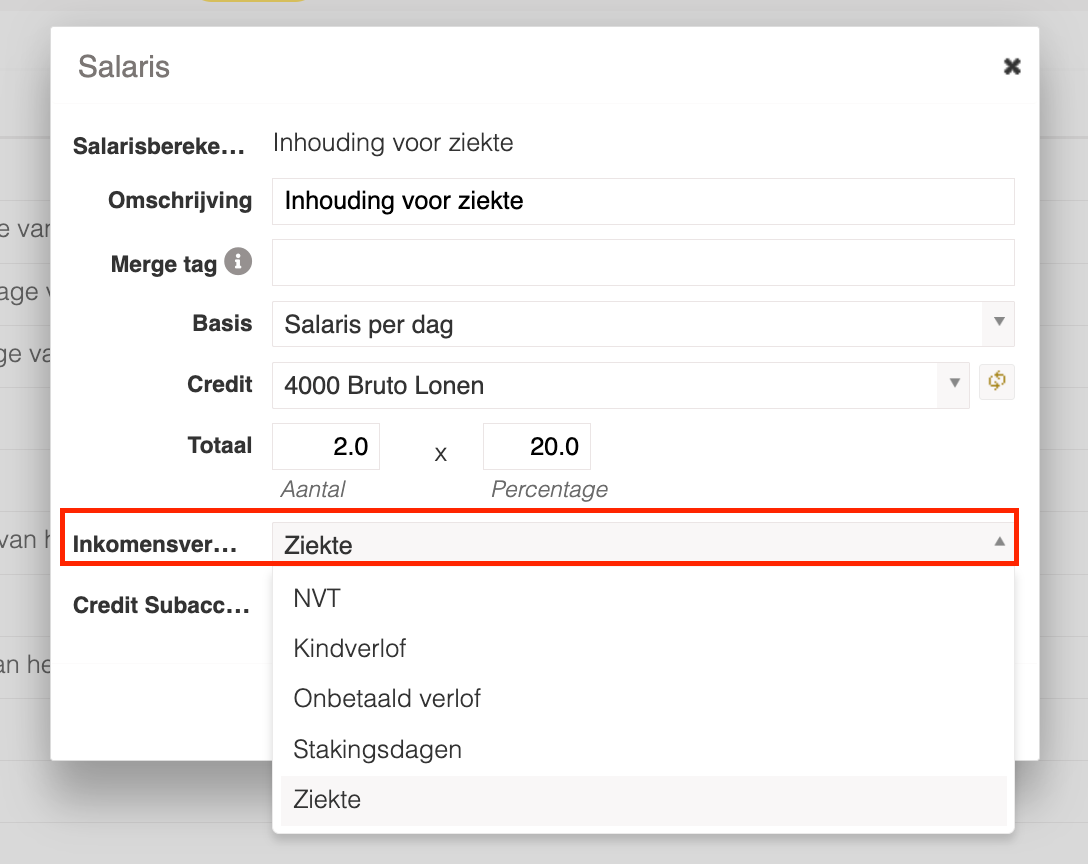The height and width of the screenshot is (864, 1088).
Task: Click the Credit Subacc… label
Action: [160, 605]
